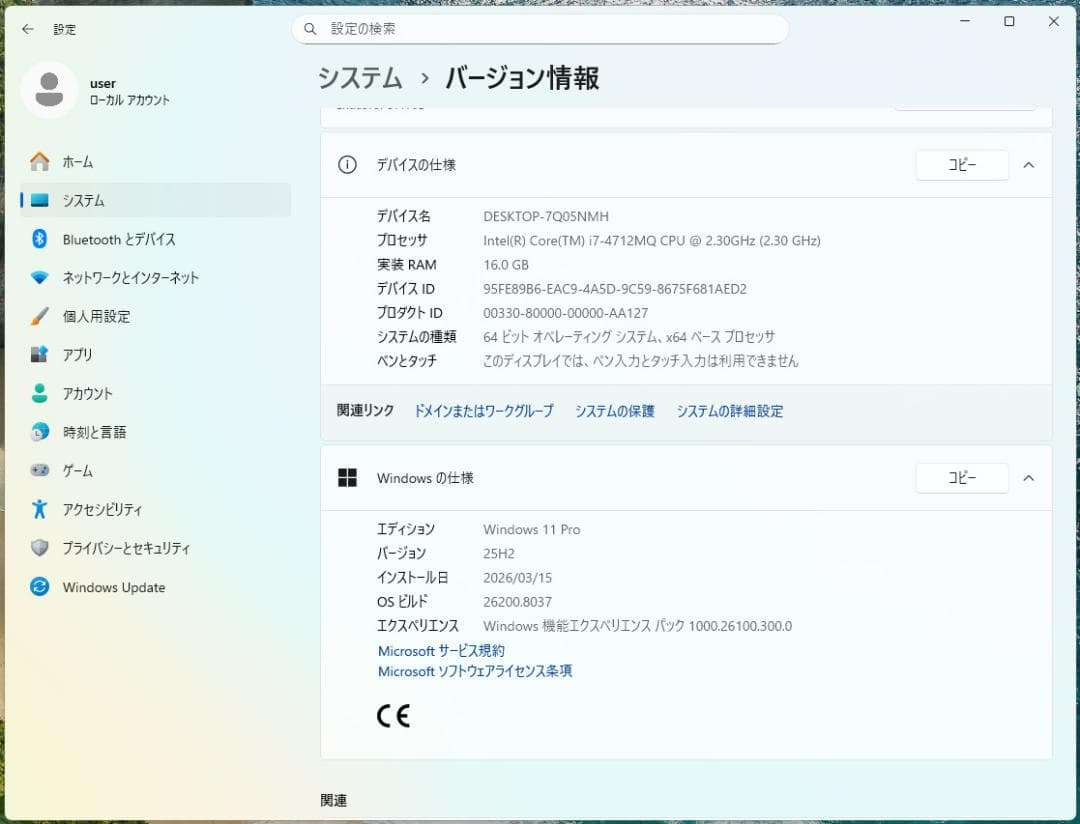1080x824 pixels.
Task: Collapse the Windows の仕様 section chevron
Action: (1029, 478)
